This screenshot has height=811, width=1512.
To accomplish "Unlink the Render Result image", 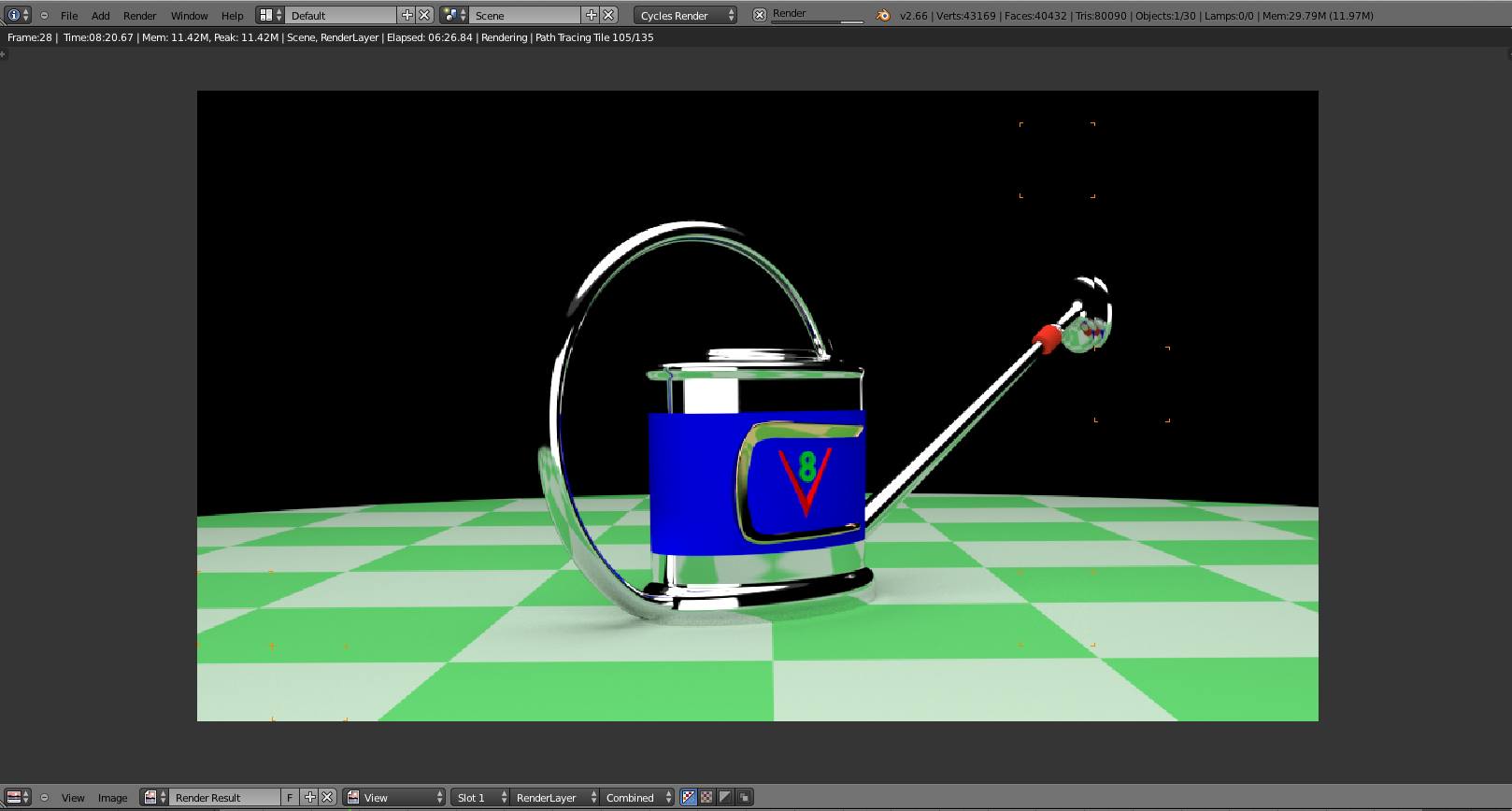I will tap(327, 797).
